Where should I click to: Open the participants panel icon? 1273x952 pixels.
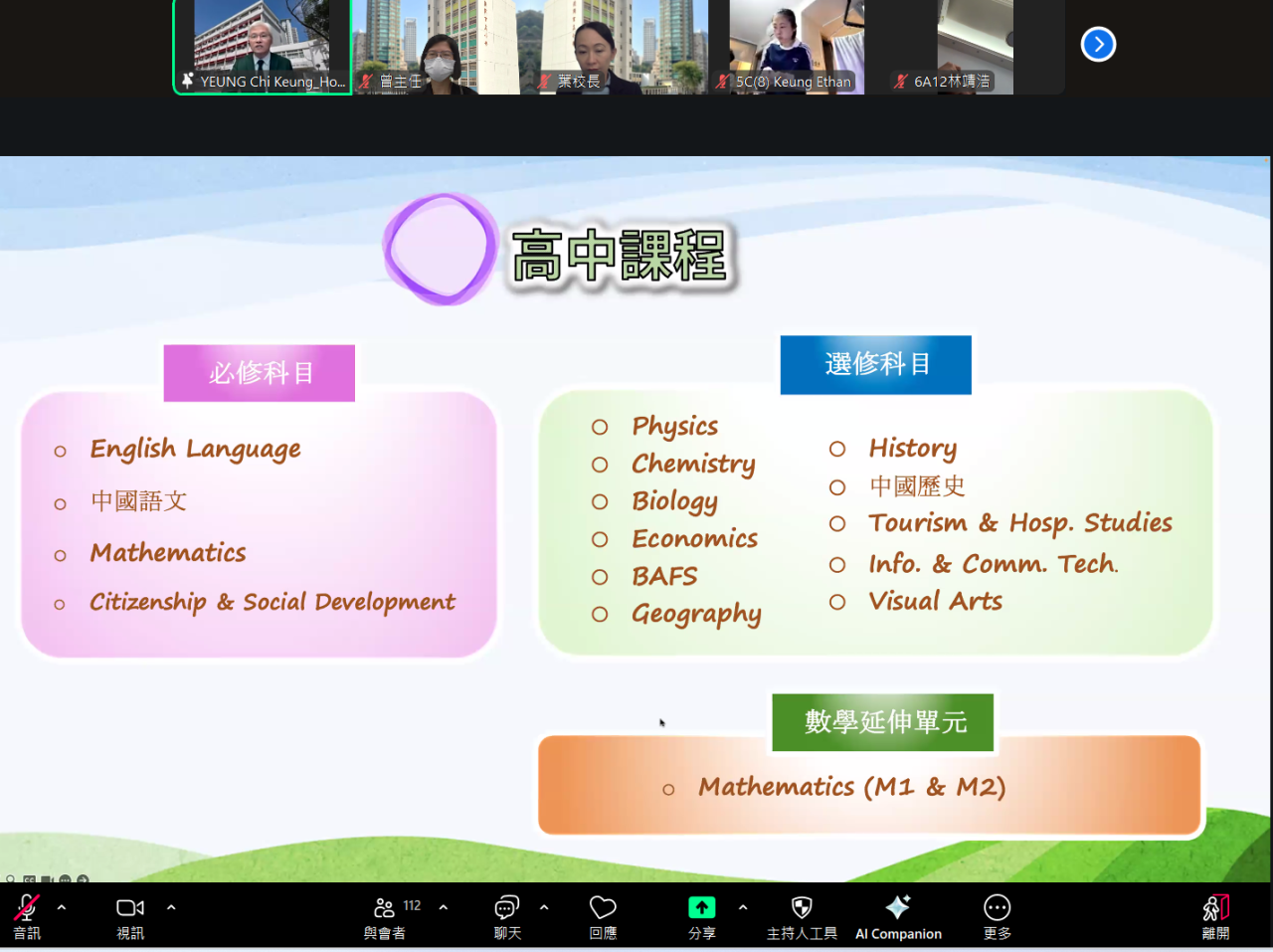tap(384, 908)
